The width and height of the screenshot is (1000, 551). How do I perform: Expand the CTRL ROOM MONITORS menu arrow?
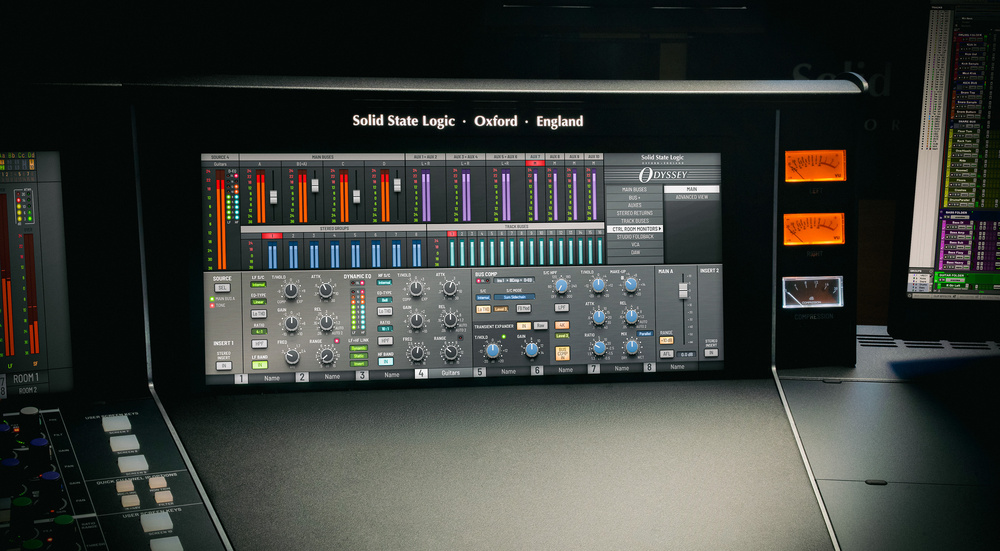click(x=660, y=229)
